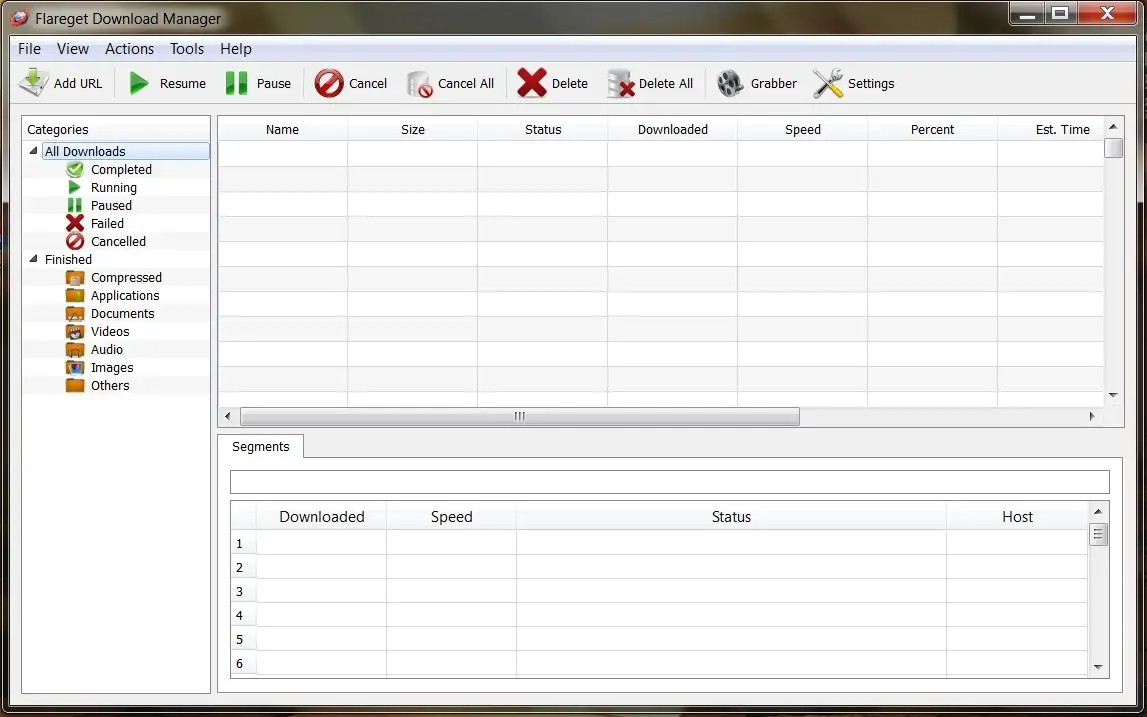Viewport: 1147px width, 717px height.
Task: Click Segments table scroll down arrow
Action: click(1098, 667)
